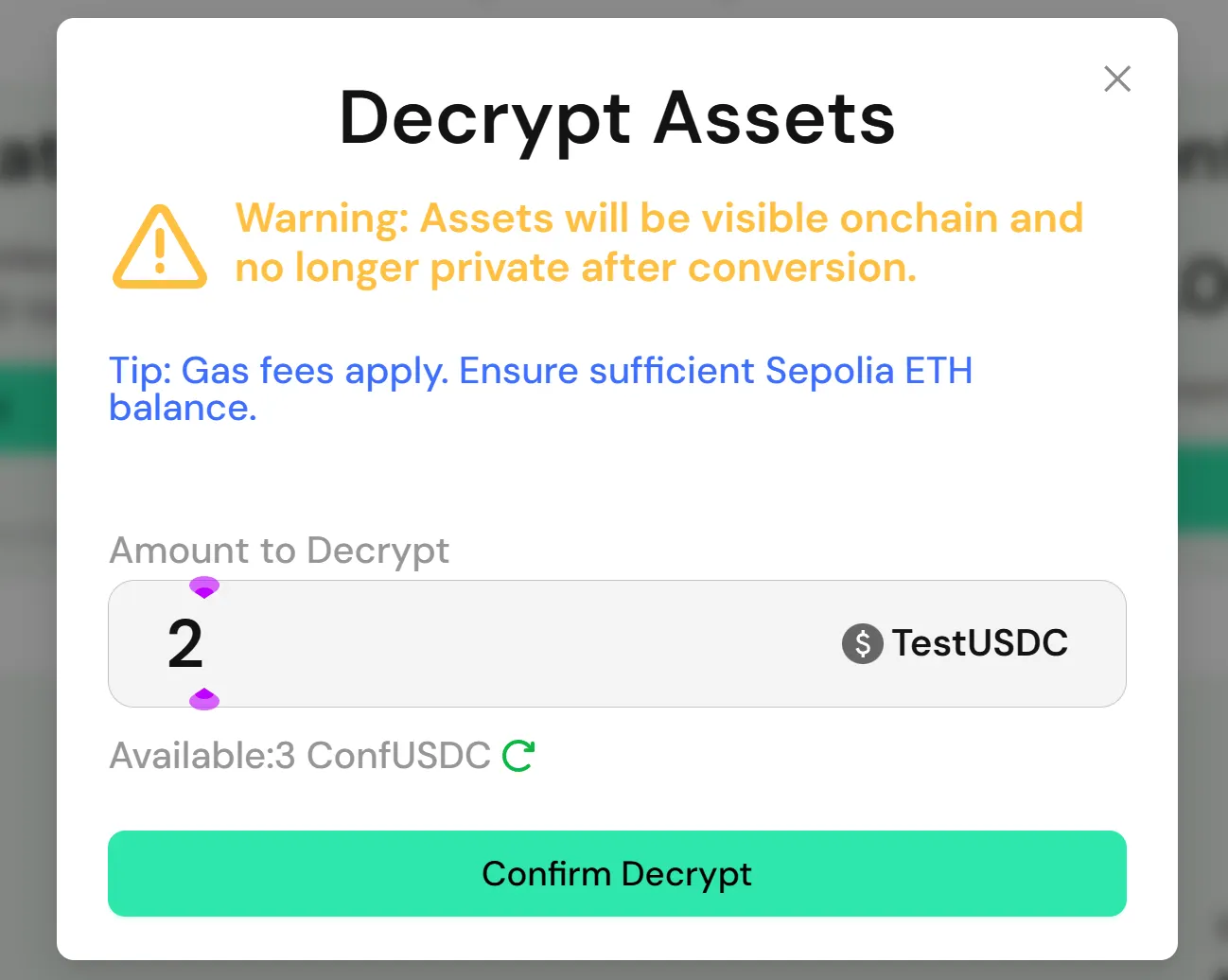The width and height of the screenshot is (1228, 980).
Task: Click the word balance in the blue tip
Action: coord(183,409)
